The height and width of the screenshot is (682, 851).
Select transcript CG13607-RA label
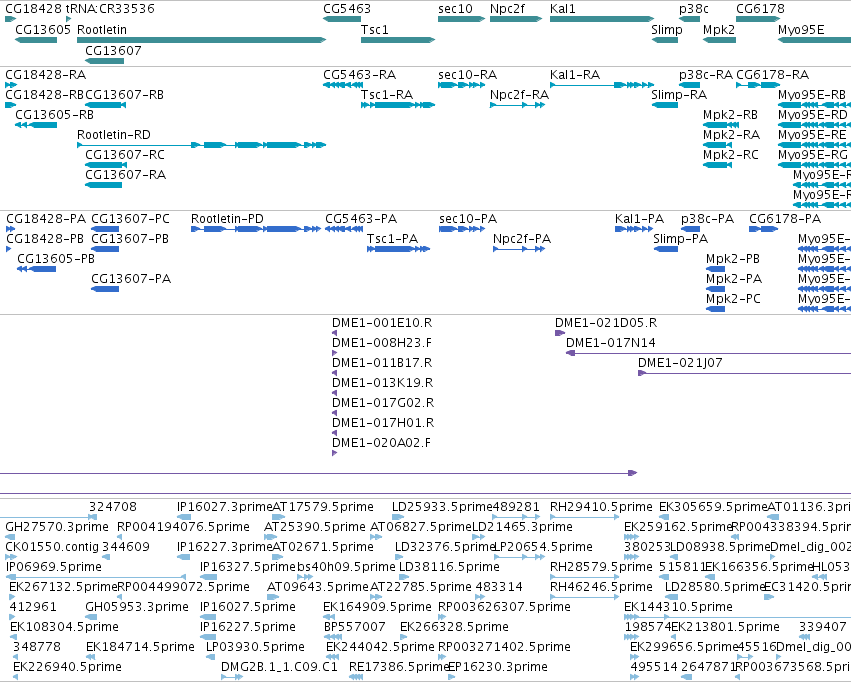point(125,175)
